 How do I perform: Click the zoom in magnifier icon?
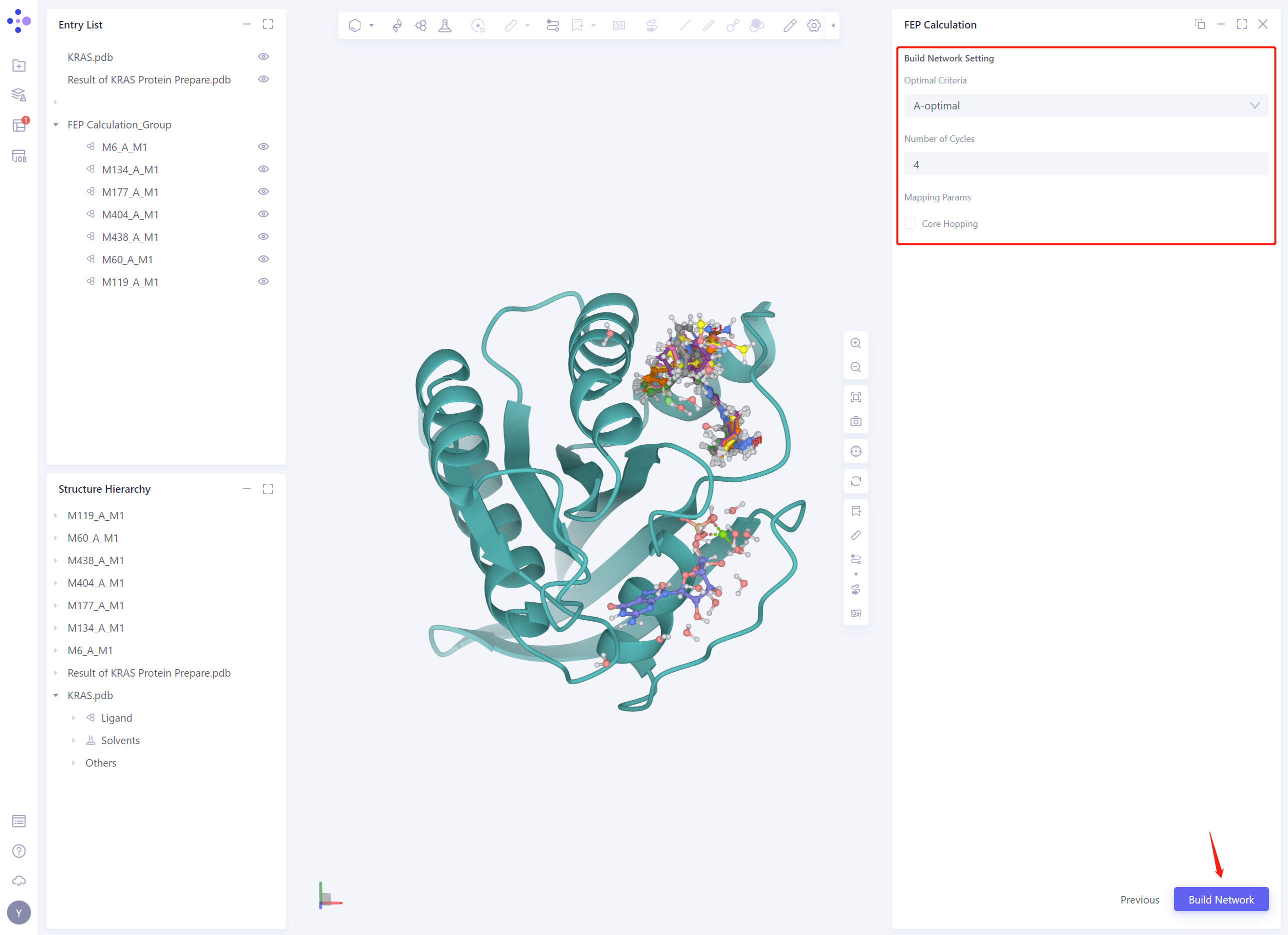(855, 343)
